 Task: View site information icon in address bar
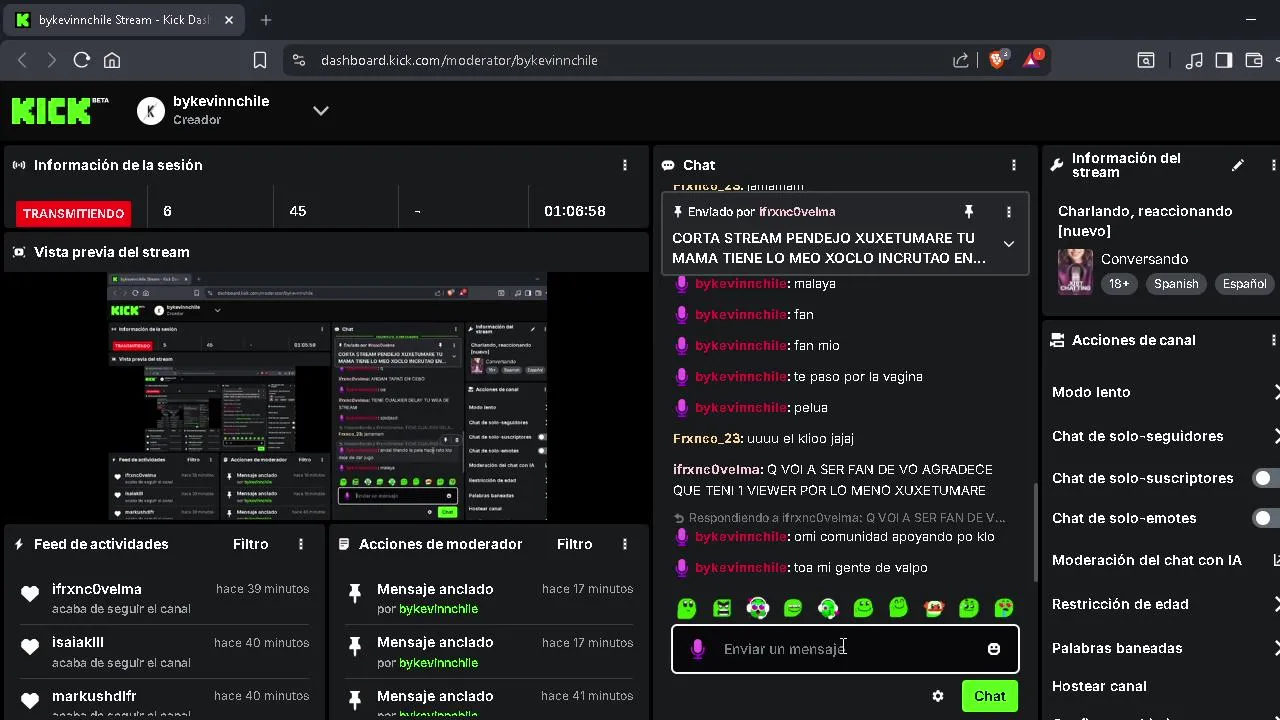point(298,60)
